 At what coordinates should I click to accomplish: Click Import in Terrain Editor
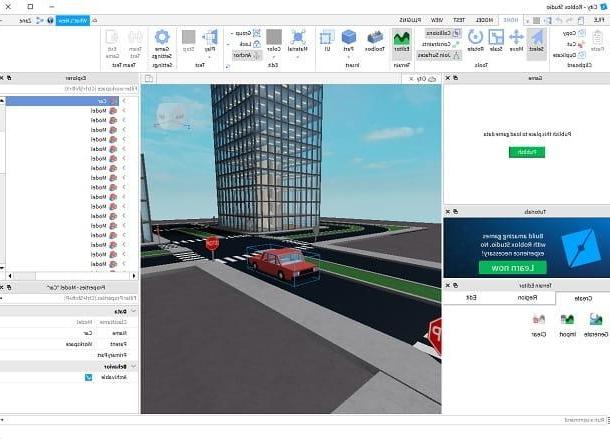567,325
